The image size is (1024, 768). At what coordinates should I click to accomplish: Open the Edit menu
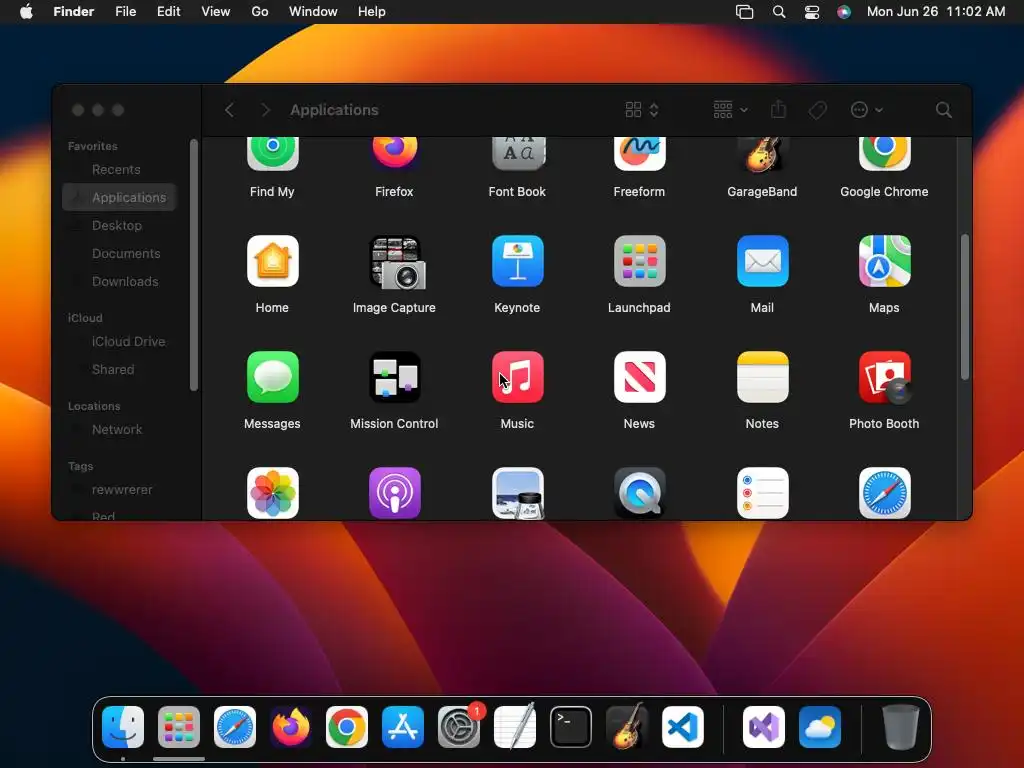click(168, 12)
